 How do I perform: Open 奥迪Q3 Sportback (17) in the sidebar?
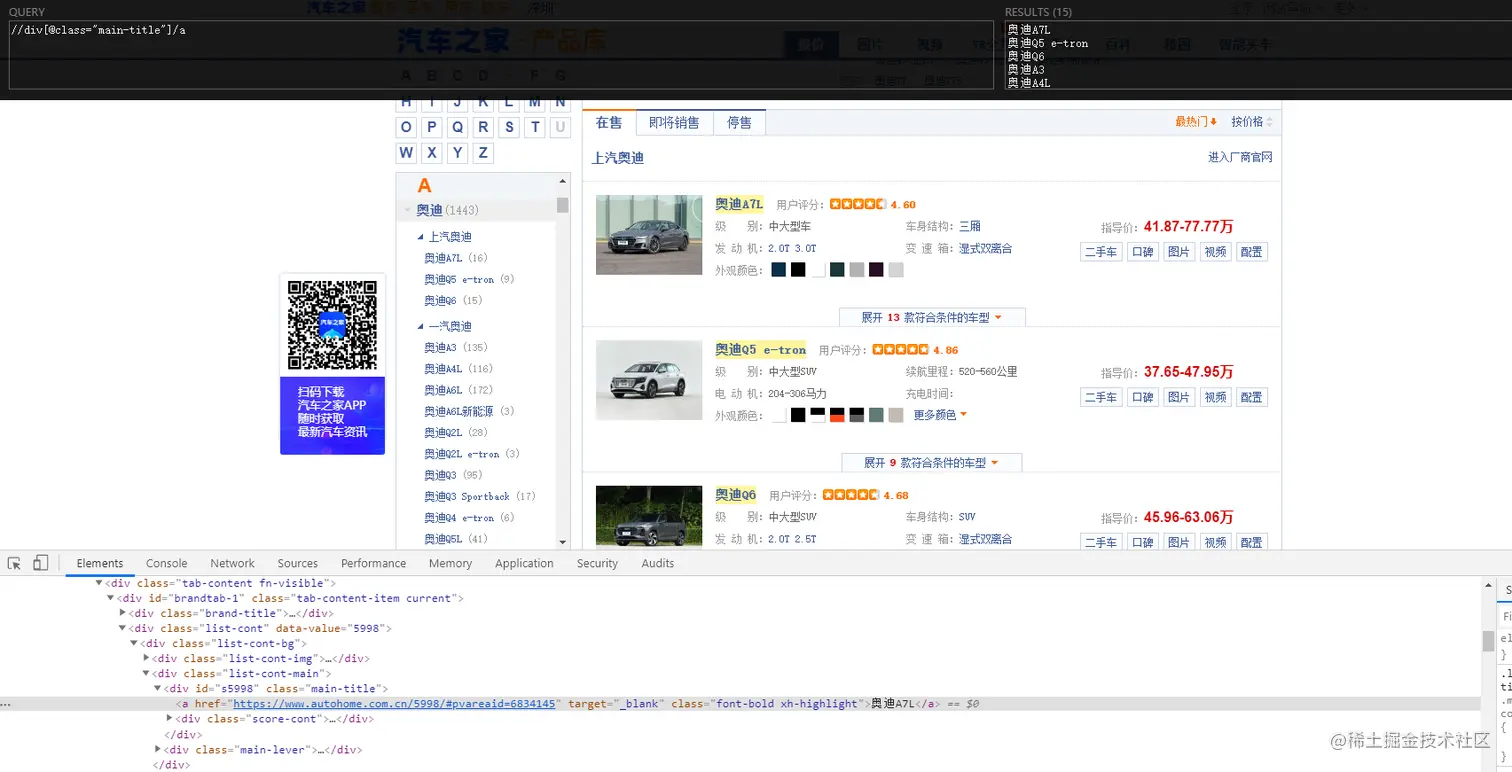pos(480,496)
